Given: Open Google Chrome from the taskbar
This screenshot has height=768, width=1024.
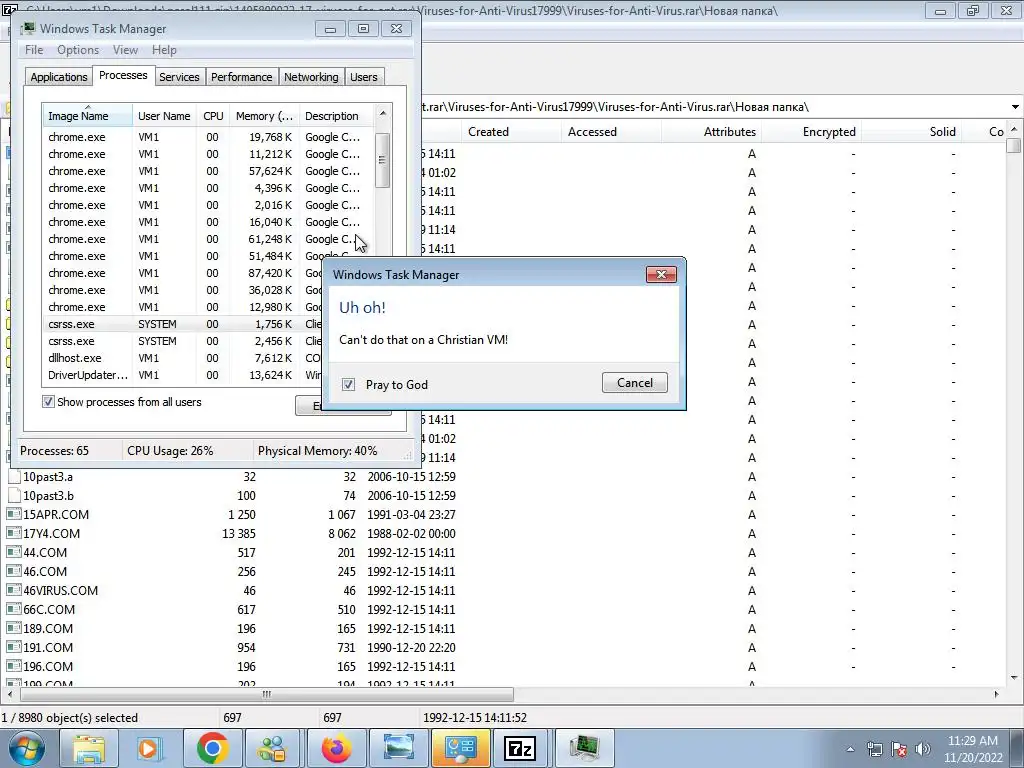Looking at the screenshot, I should click(212, 748).
